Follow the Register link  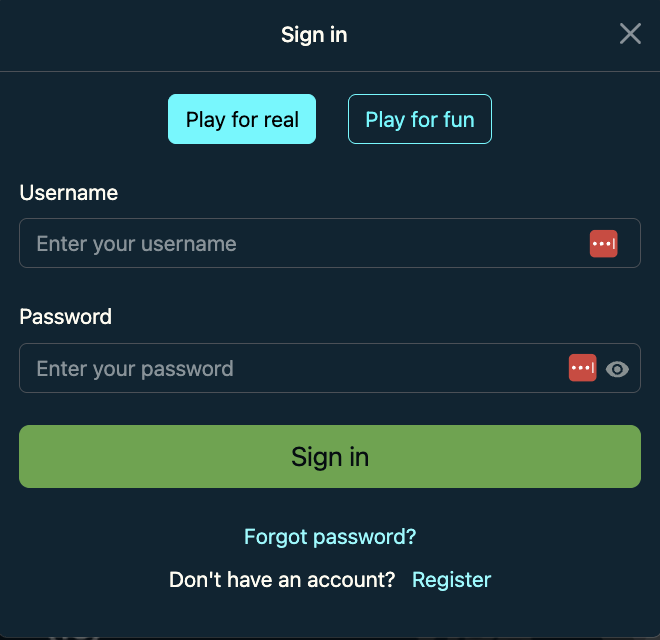452,580
